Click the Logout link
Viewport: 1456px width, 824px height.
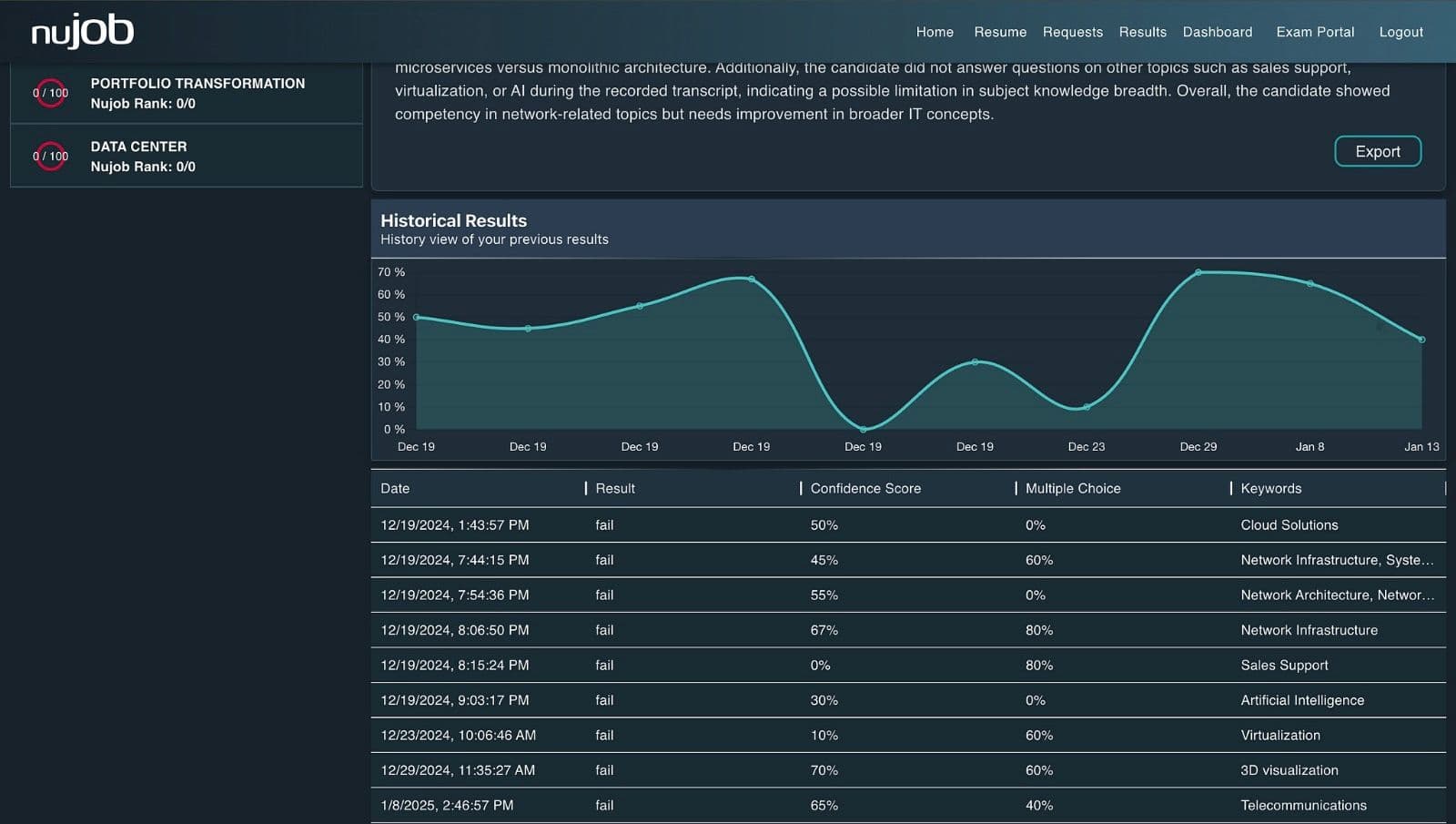click(x=1400, y=32)
